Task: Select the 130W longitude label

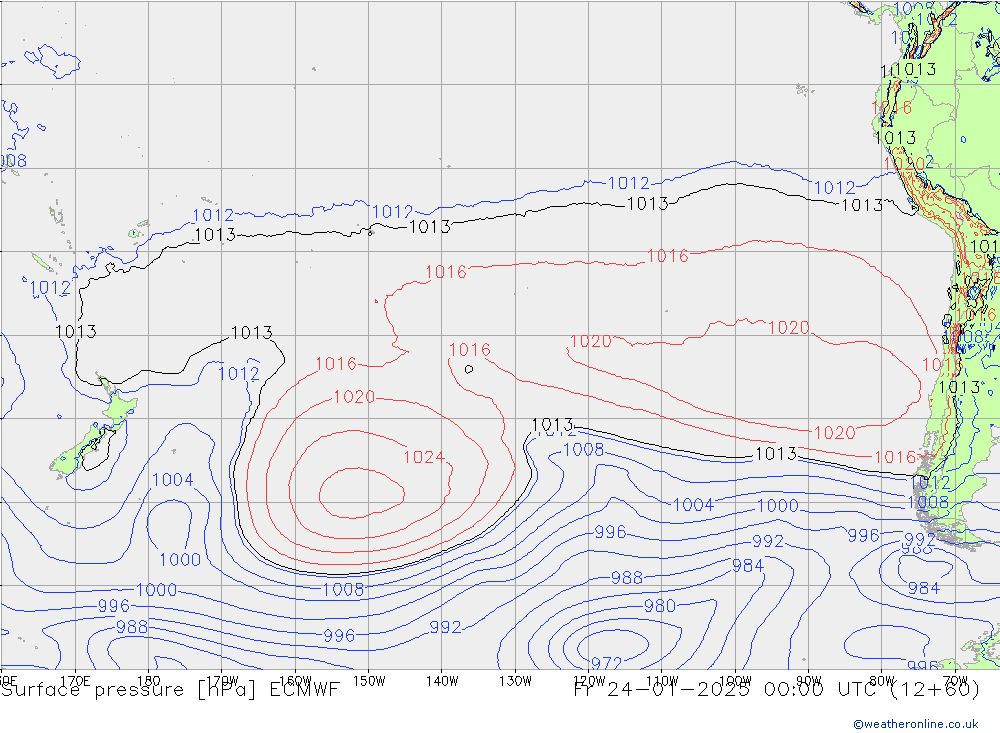Action: click(x=515, y=680)
